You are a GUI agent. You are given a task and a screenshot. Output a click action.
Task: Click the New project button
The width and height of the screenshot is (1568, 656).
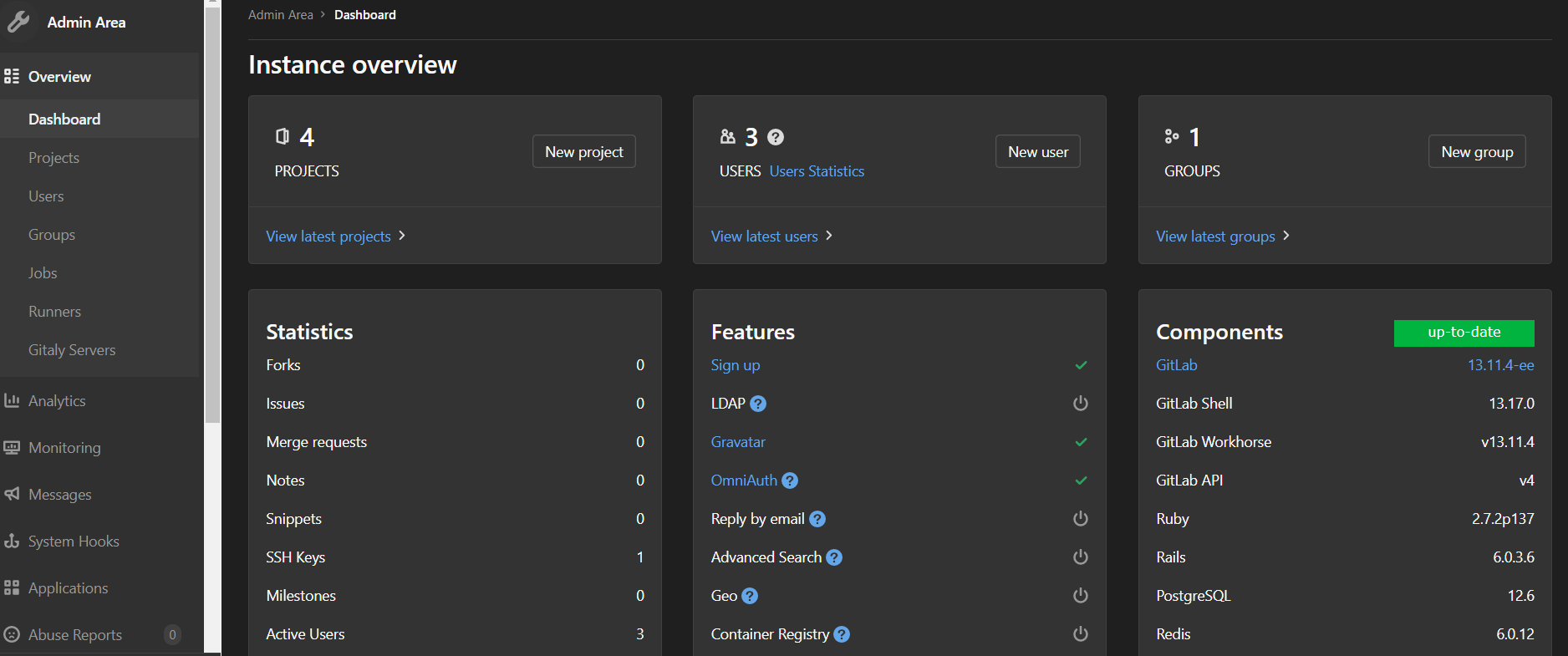[x=584, y=151]
